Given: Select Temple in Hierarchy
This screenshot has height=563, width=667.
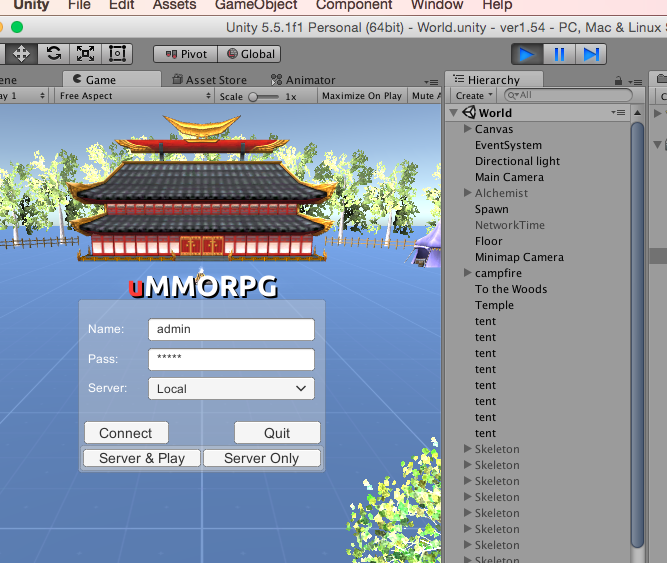Looking at the screenshot, I should pyautogui.click(x=494, y=305).
